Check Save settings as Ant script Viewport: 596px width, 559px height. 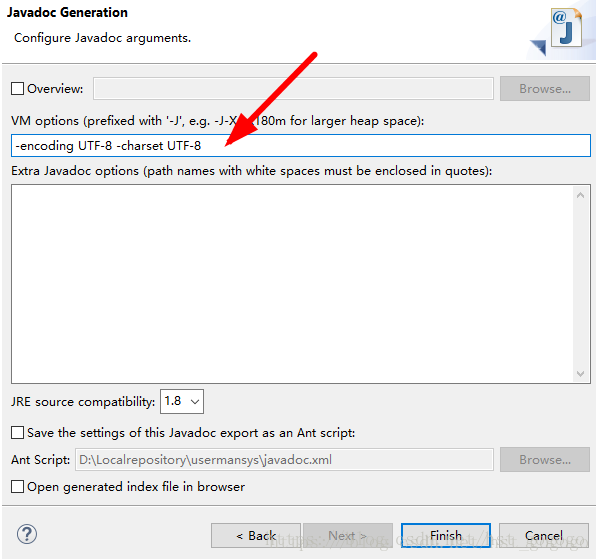pos(17,432)
